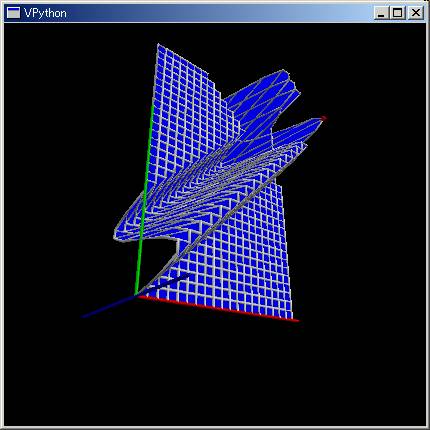Click the empty title bar area

pos(220,13)
